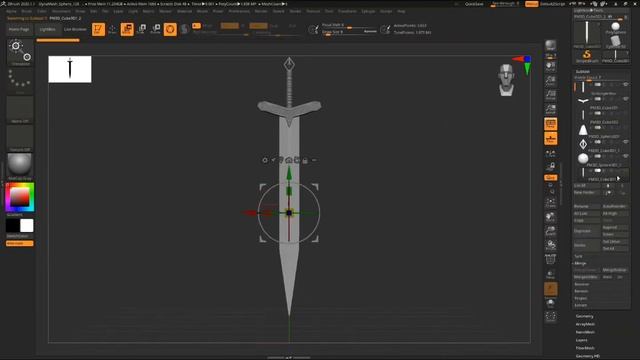Collapse the Merge section
The height and width of the screenshot is (360, 640).
(580, 263)
